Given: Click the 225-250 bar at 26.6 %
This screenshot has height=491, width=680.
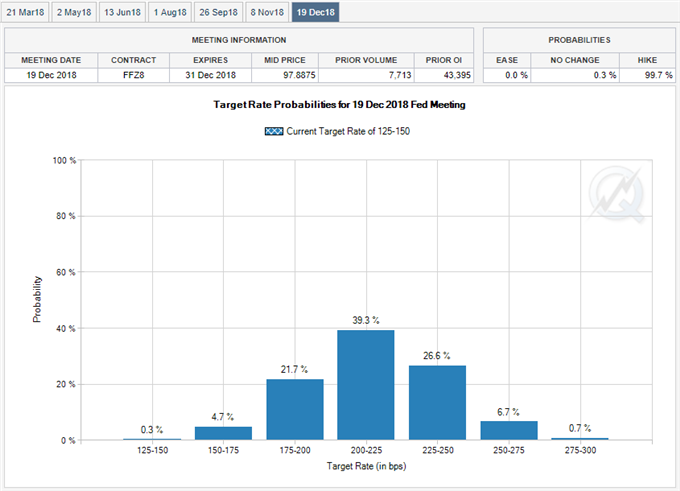Looking at the screenshot, I should [437, 403].
